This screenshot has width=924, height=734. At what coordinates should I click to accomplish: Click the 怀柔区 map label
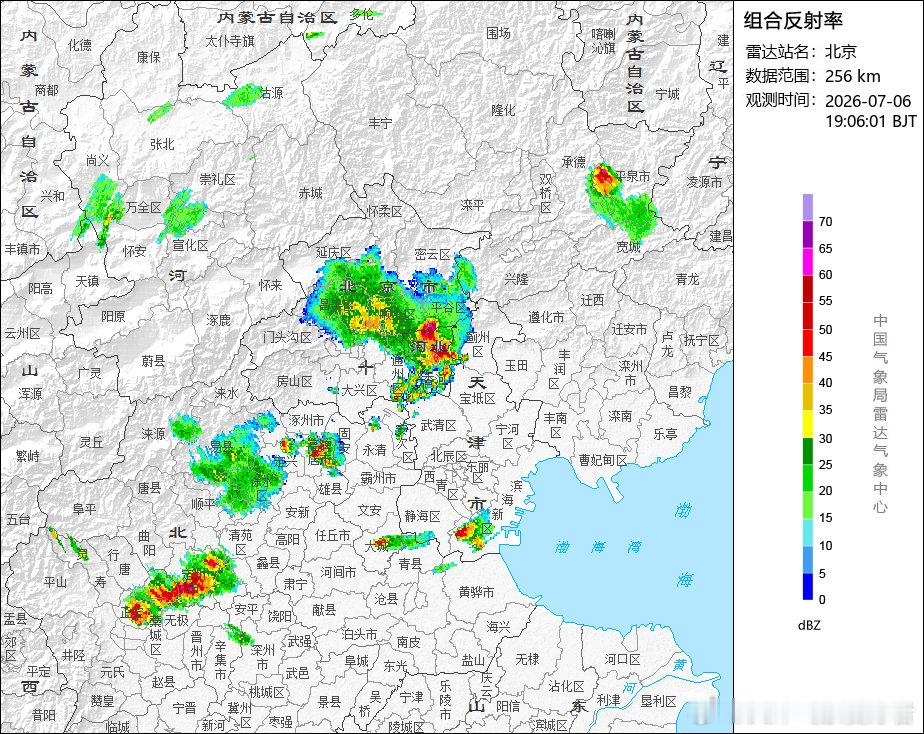(x=385, y=211)
